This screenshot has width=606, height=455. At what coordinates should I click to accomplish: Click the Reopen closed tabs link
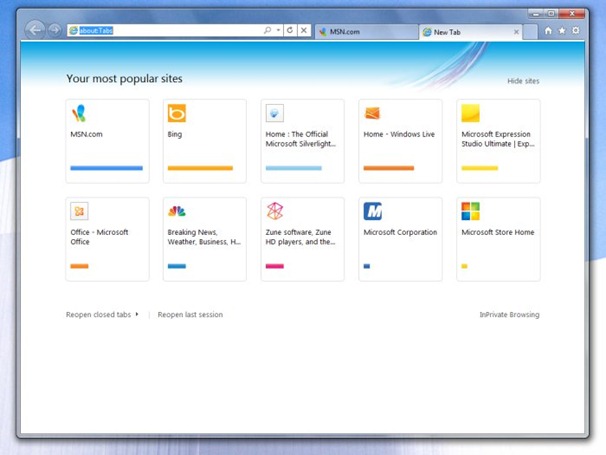(98, 315)
